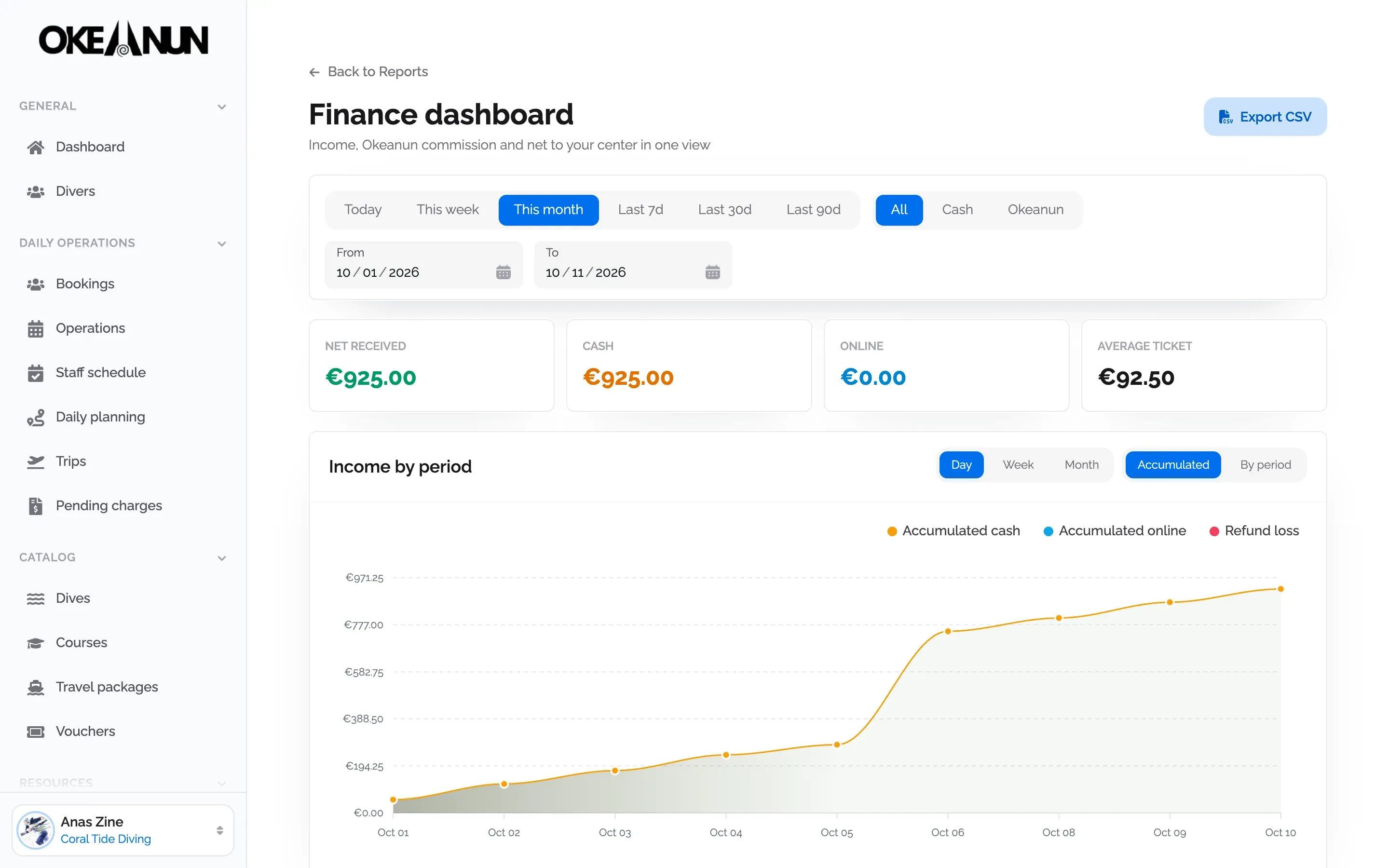Viewport: 1389px width, 868px height.
Task: Open the Bookings page
Action: coord(123,284)
